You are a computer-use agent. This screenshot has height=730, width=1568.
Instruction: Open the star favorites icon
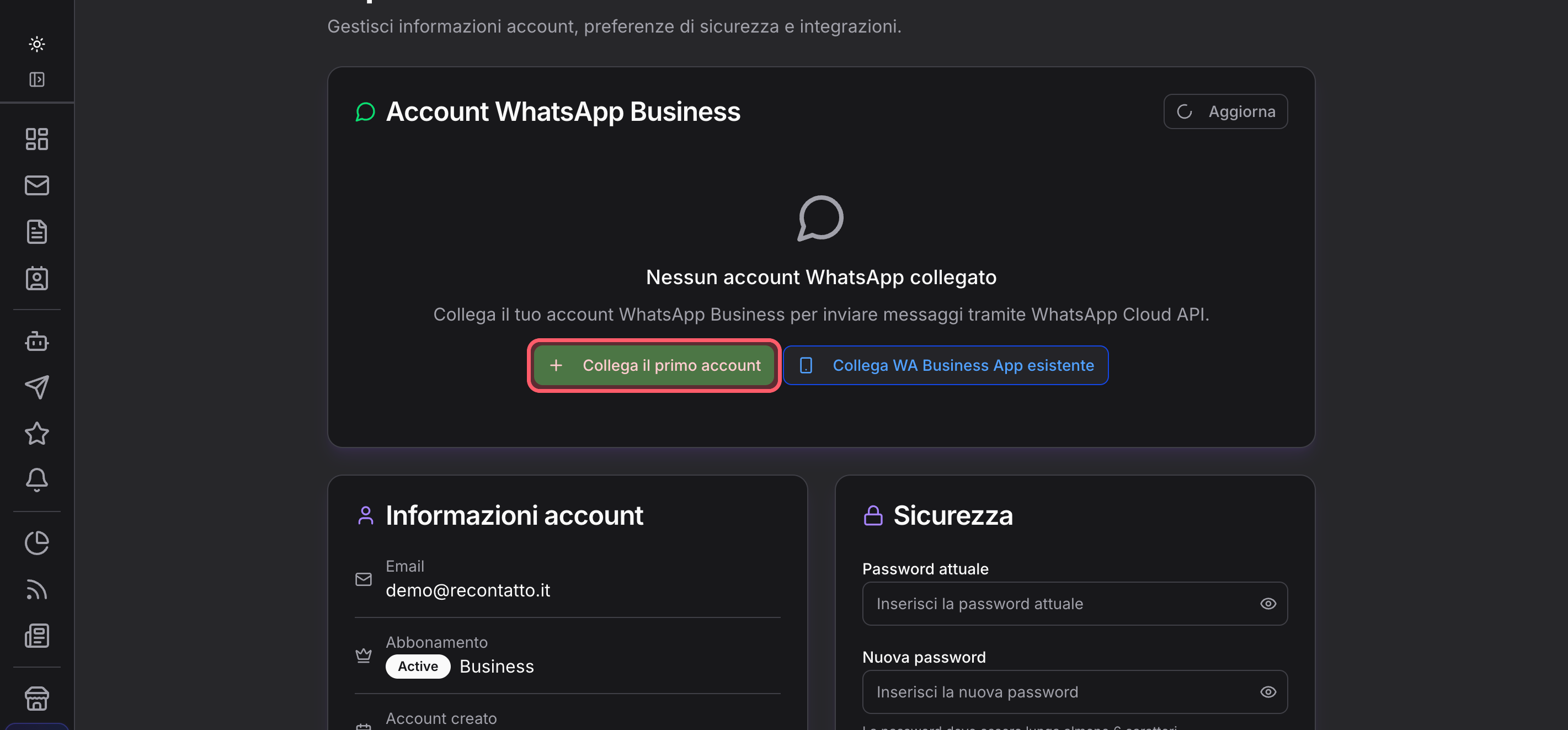coord(36,434)
